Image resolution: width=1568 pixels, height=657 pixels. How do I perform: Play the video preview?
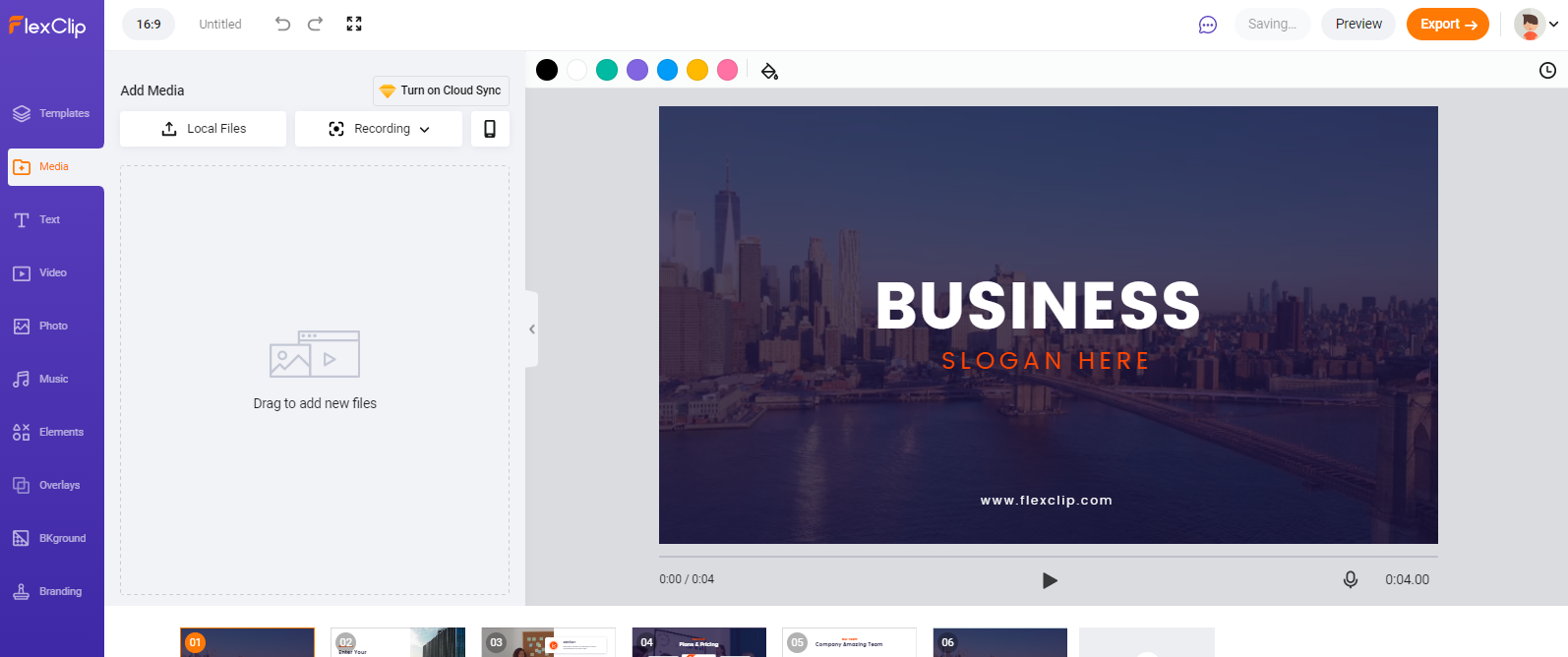point(1050,580)
